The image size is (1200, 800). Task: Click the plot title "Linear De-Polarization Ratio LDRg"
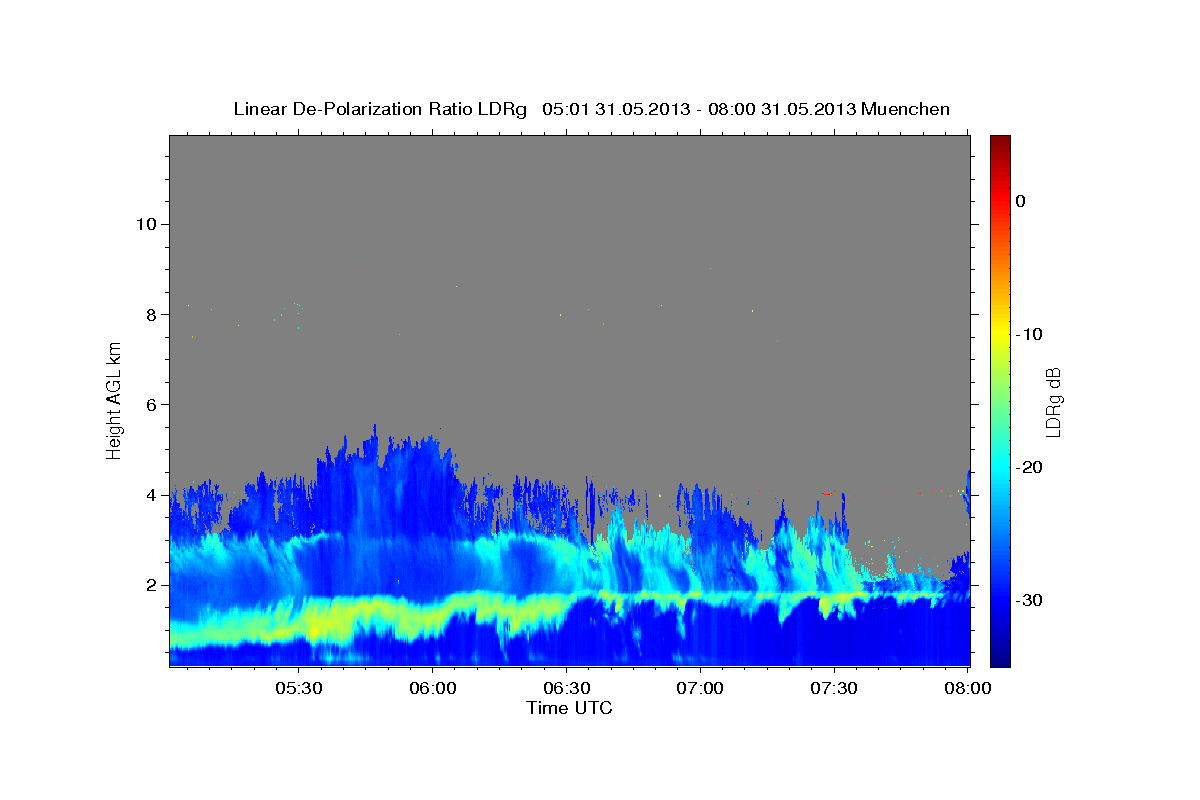(x=380, y=109)
